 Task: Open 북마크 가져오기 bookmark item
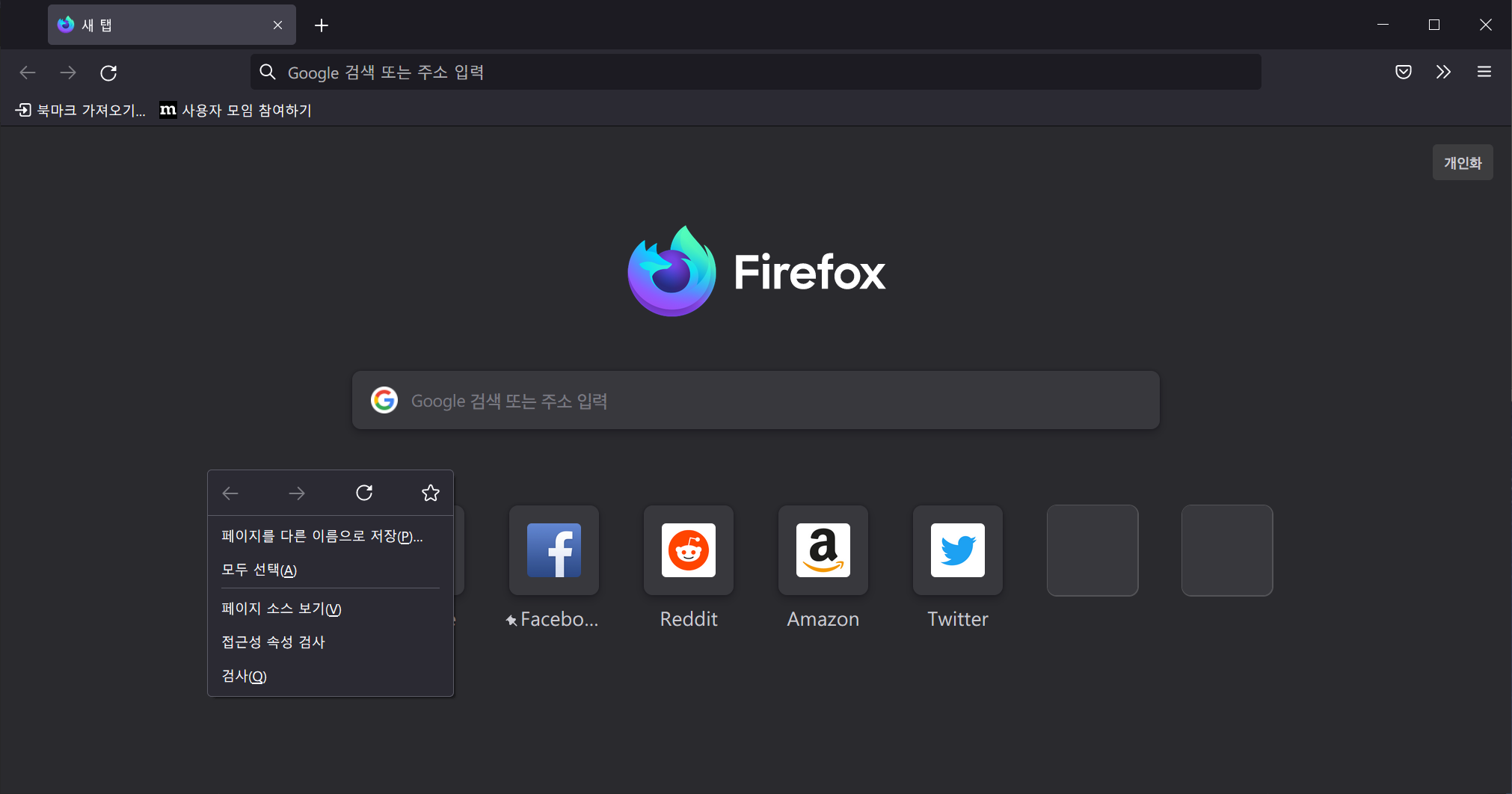click(x=80, y=110)
